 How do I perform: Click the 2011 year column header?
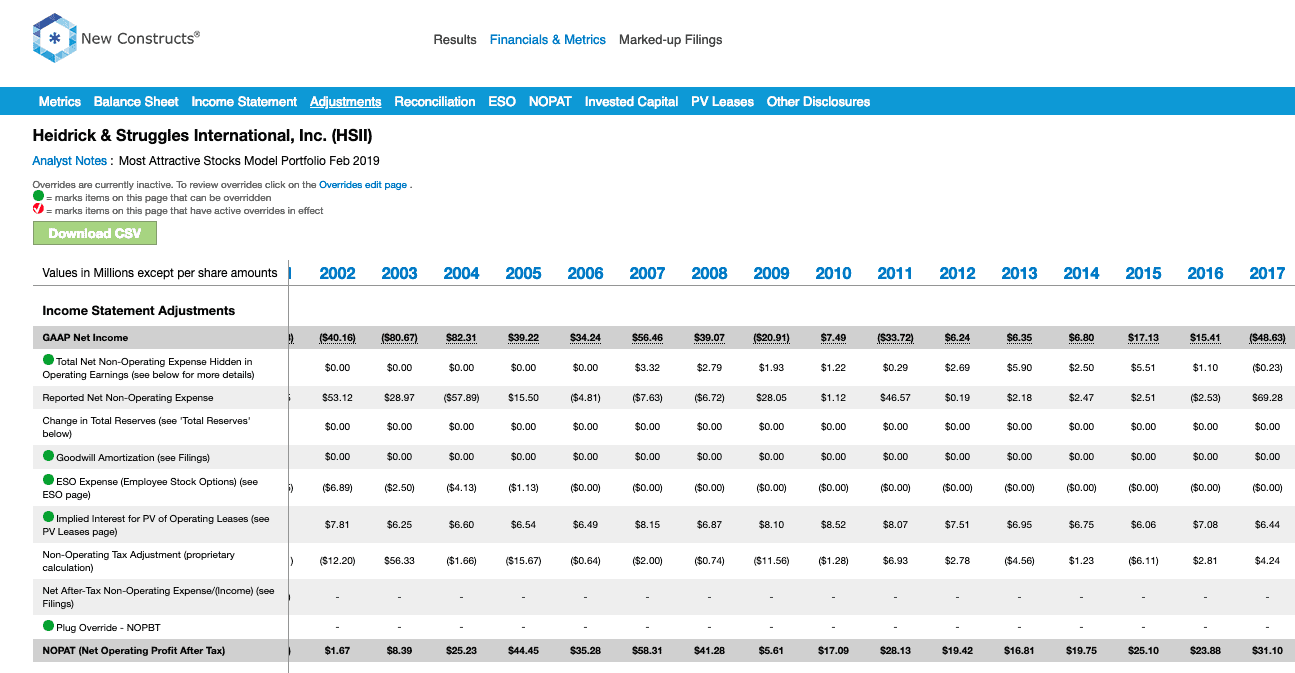coord(895,273)
